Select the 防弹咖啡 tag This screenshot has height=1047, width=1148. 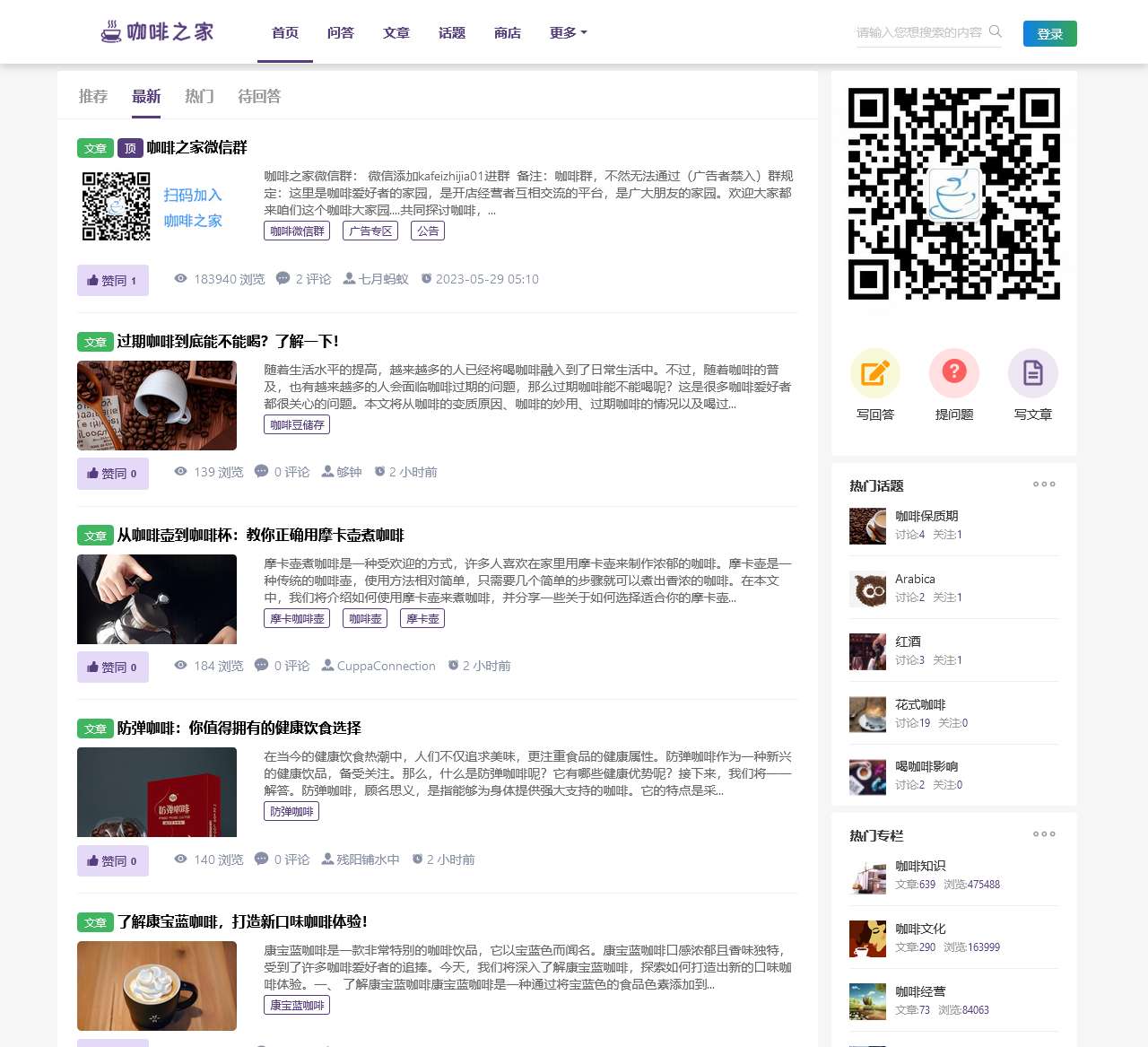point(291,812)
